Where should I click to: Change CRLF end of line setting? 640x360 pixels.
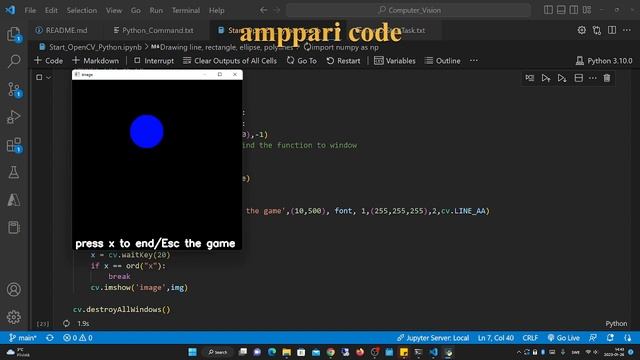coord(530,338)
